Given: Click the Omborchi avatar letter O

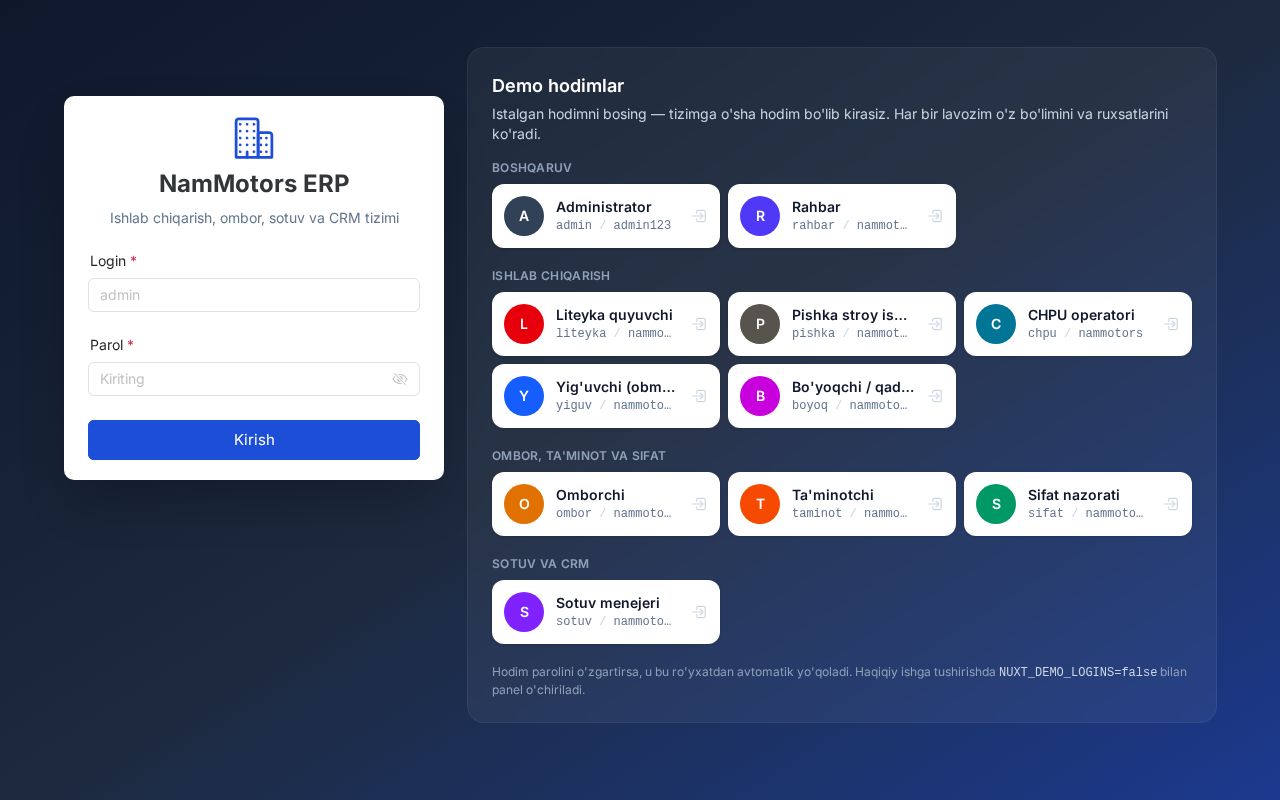Looking at the screenshot, I should [x=524, y=504].
